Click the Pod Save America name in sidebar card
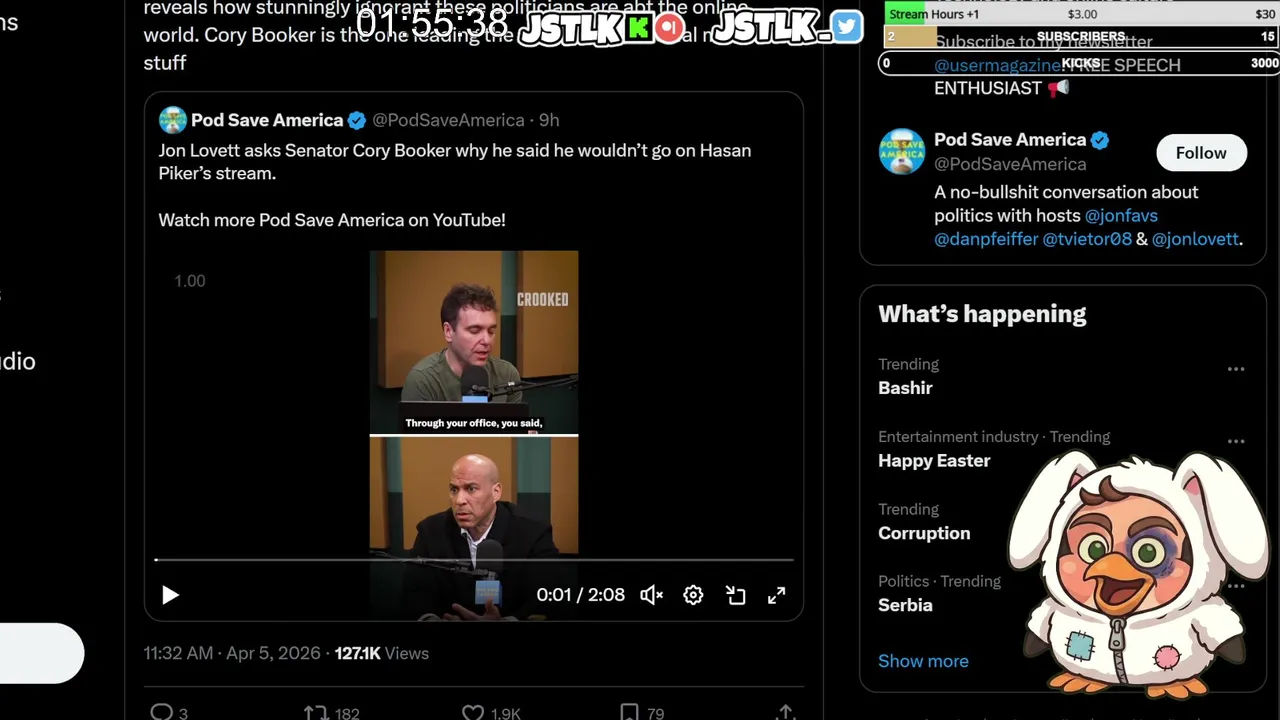Viewport: 1280px width, 720px height. 1010,140
